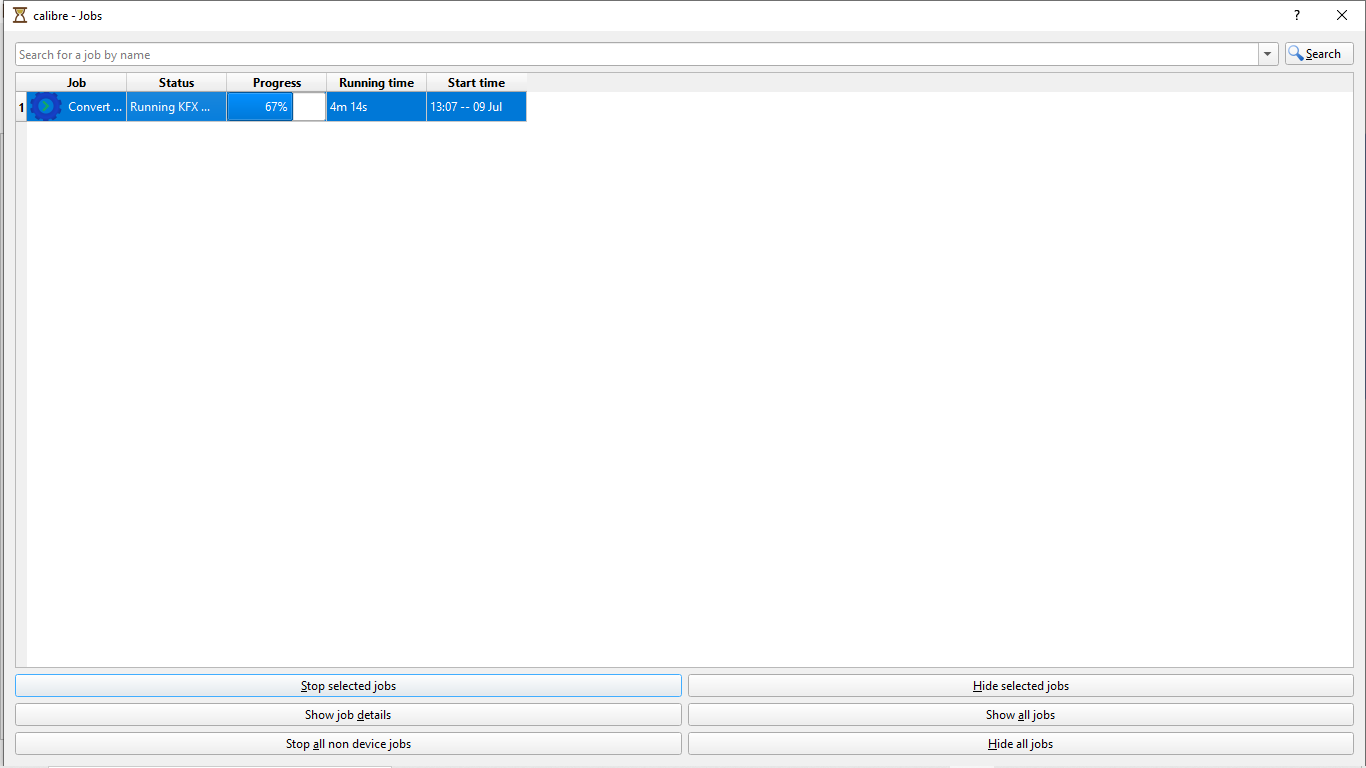Image resolution: width=1366 pixels, height=768 pixels.
Task: Click Stop all non device jobs
Action: (348, 744)
